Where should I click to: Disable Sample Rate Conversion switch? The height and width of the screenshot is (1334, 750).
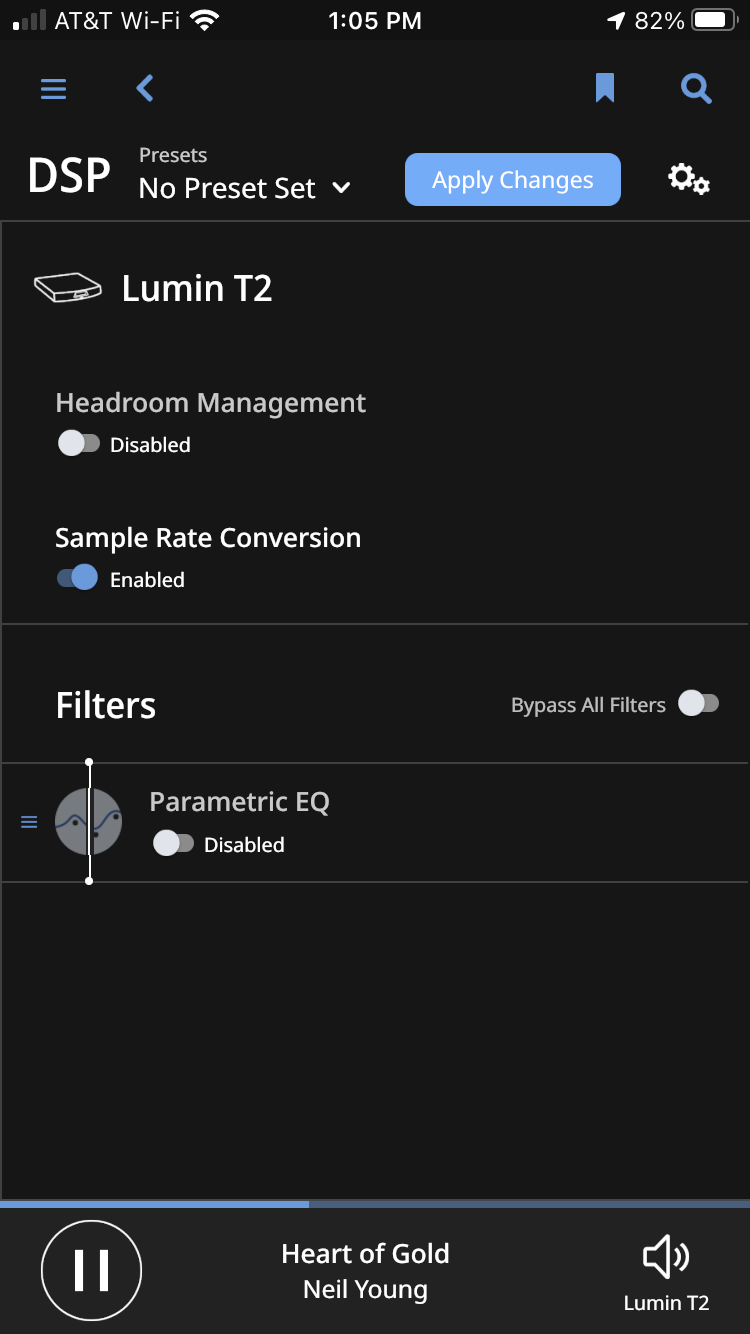tap(78, 578)
